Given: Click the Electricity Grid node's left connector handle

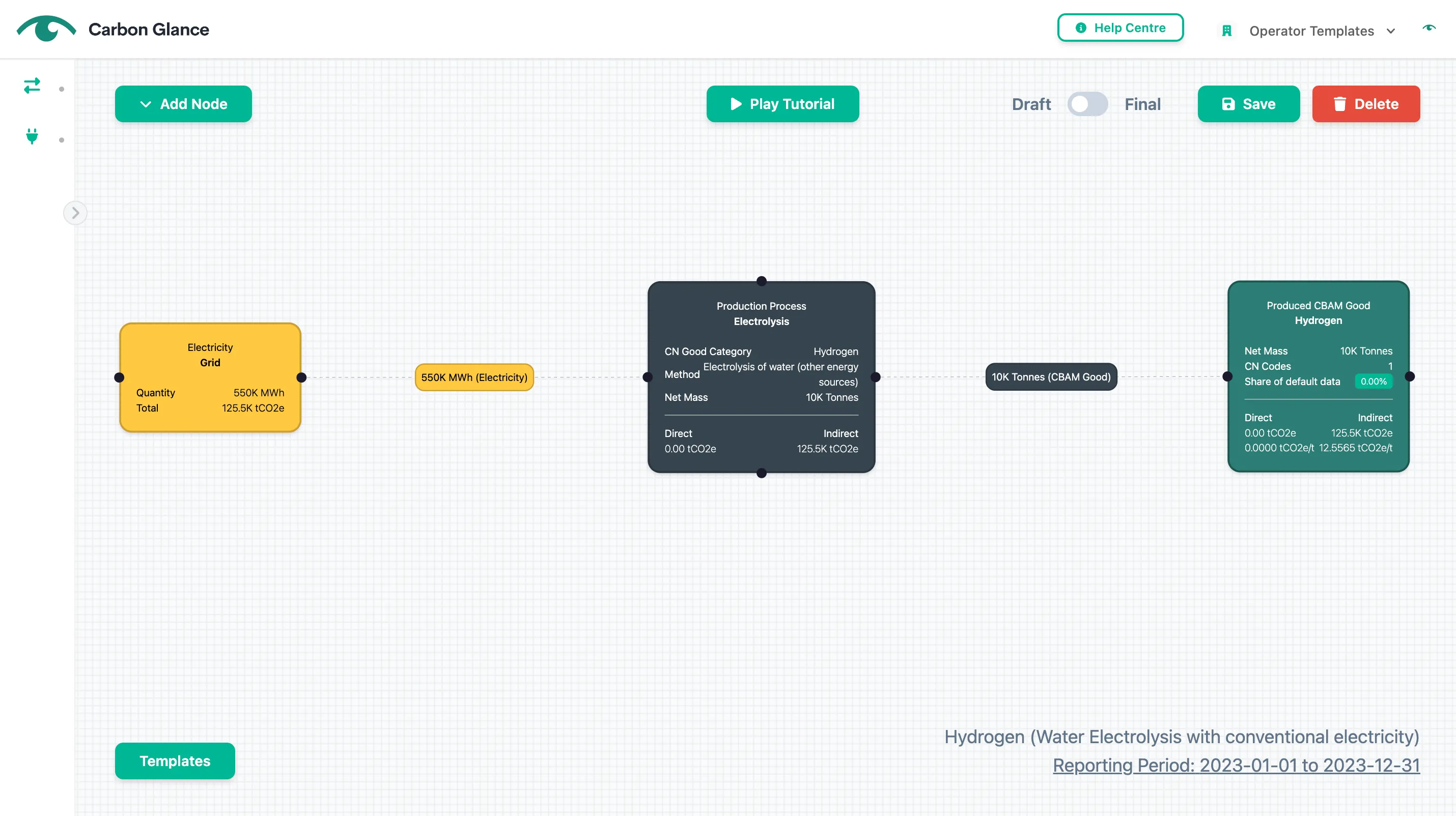Looking at the screenshot, I should [119, 377].
